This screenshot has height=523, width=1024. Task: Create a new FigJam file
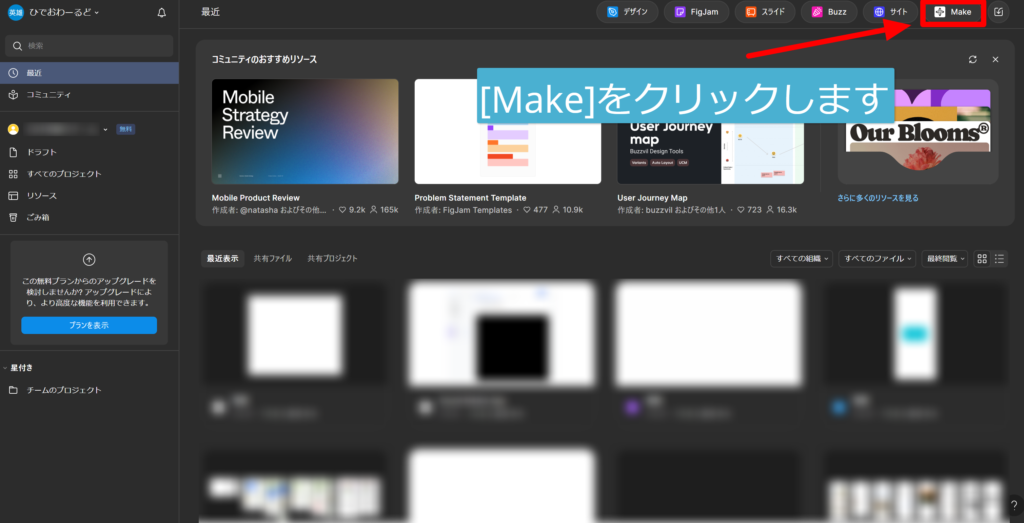pyautogui.click(x=696, y=12)
